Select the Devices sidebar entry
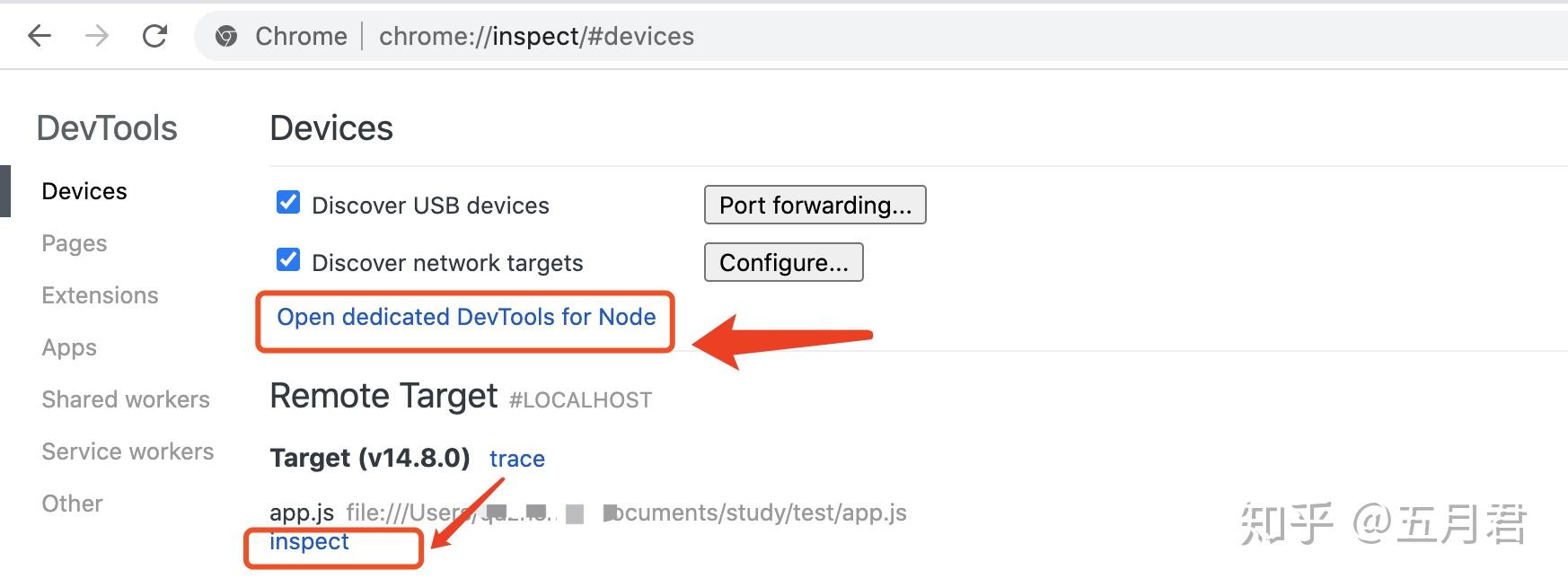This screenshot has height=587, width=1568. (x=84, y=190)
